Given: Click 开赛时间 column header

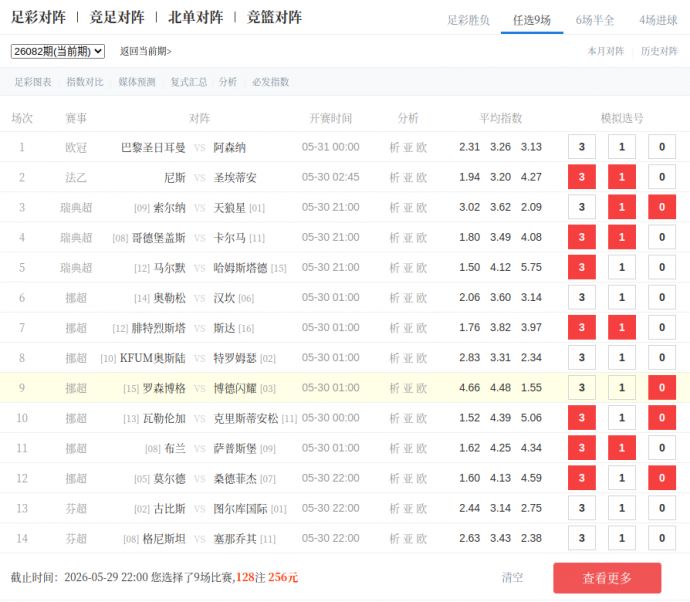Looking at the screenshot, I should point(330,118).
